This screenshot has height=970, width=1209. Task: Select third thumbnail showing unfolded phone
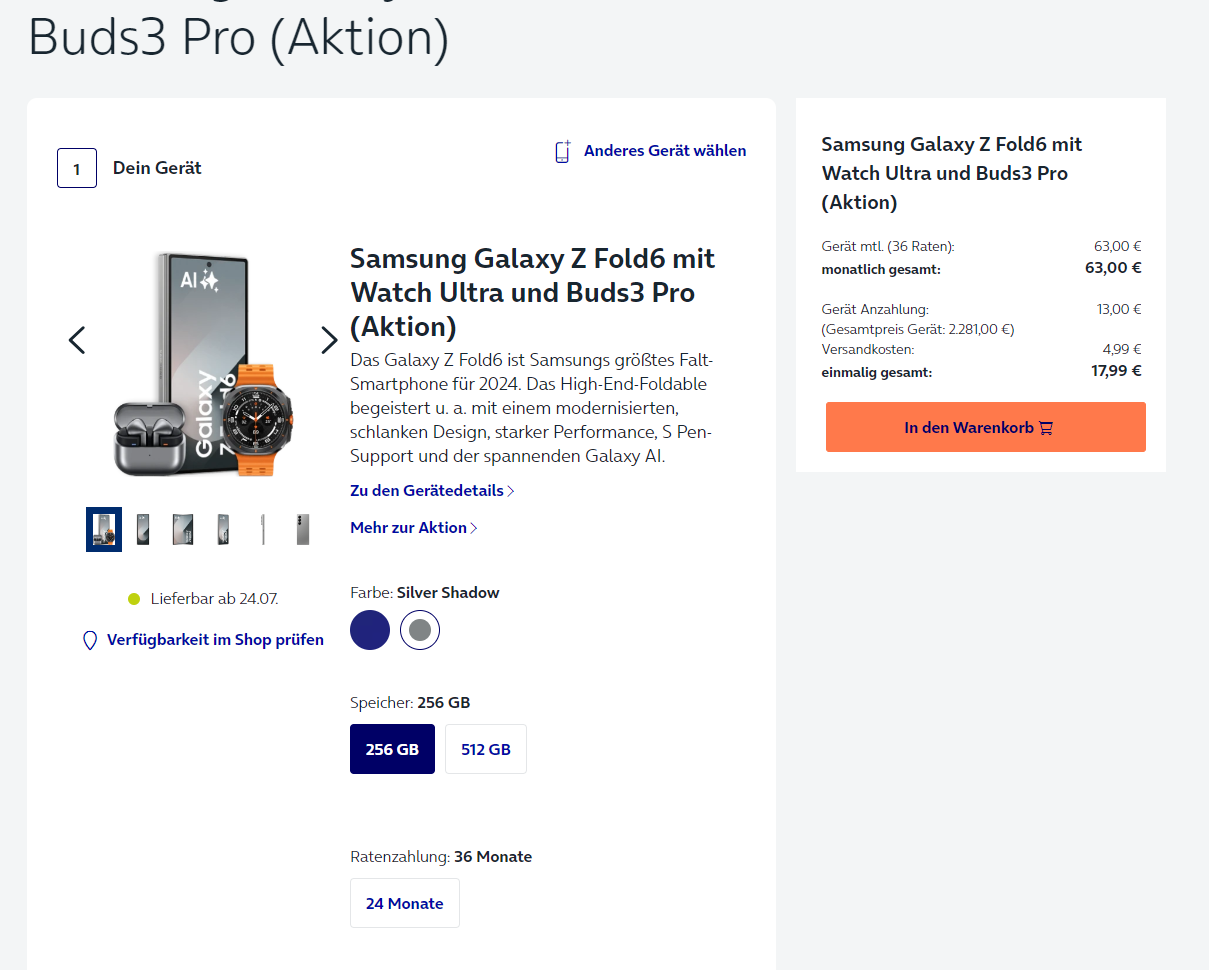click(183, 529)
